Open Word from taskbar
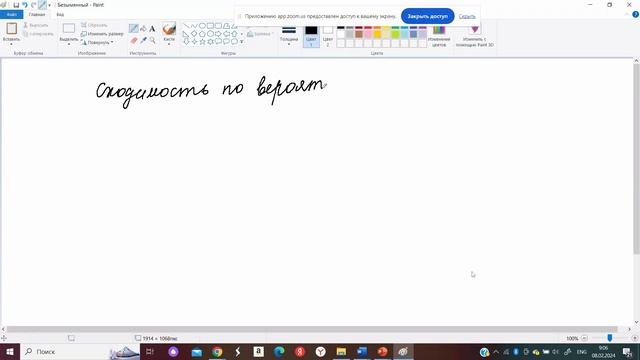This screenshot has height=360, width=640. [362, 351]
